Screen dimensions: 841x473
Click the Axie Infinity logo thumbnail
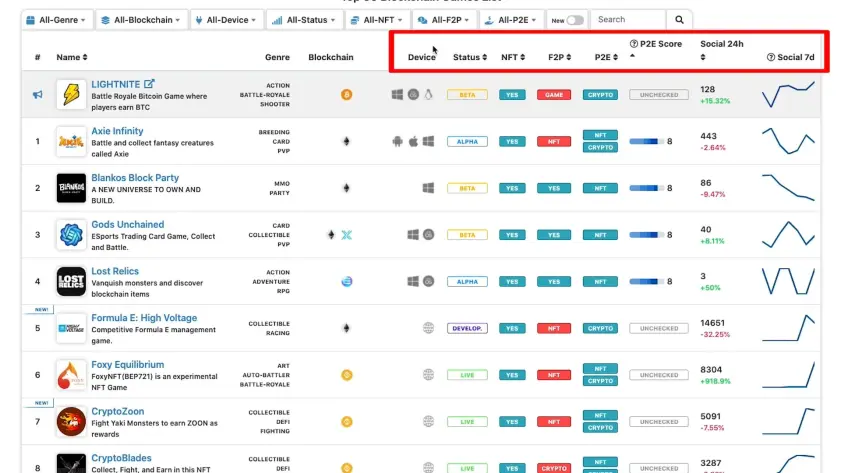pos(71,142)
